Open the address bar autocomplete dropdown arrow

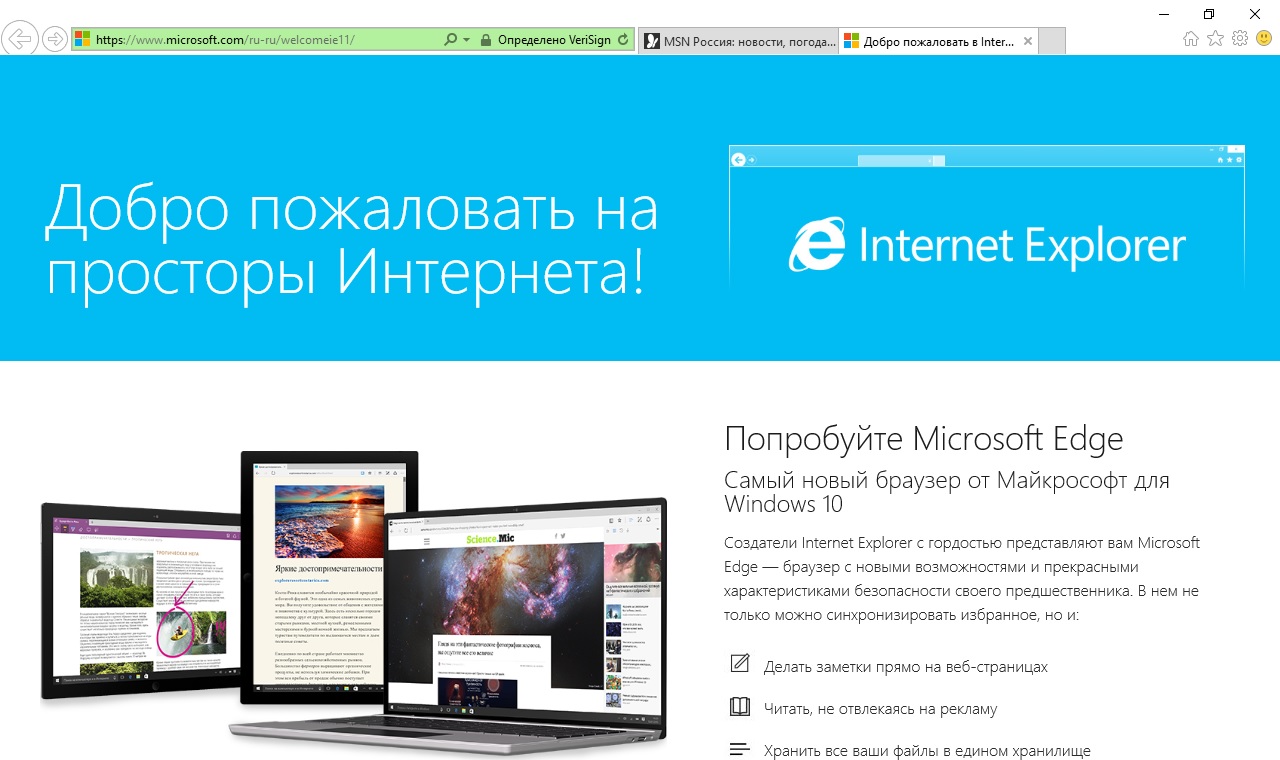(466, 40)
